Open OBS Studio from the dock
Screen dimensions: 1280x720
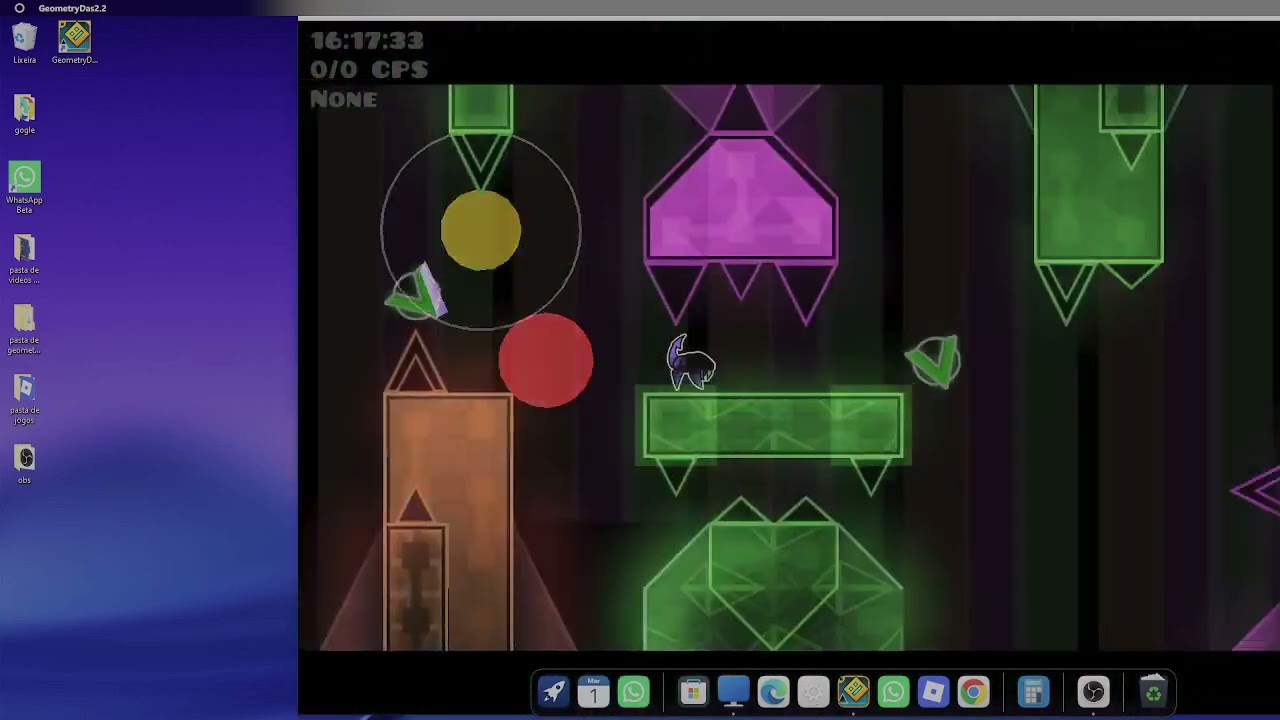pyautogui.click(x=1093, y=692)
